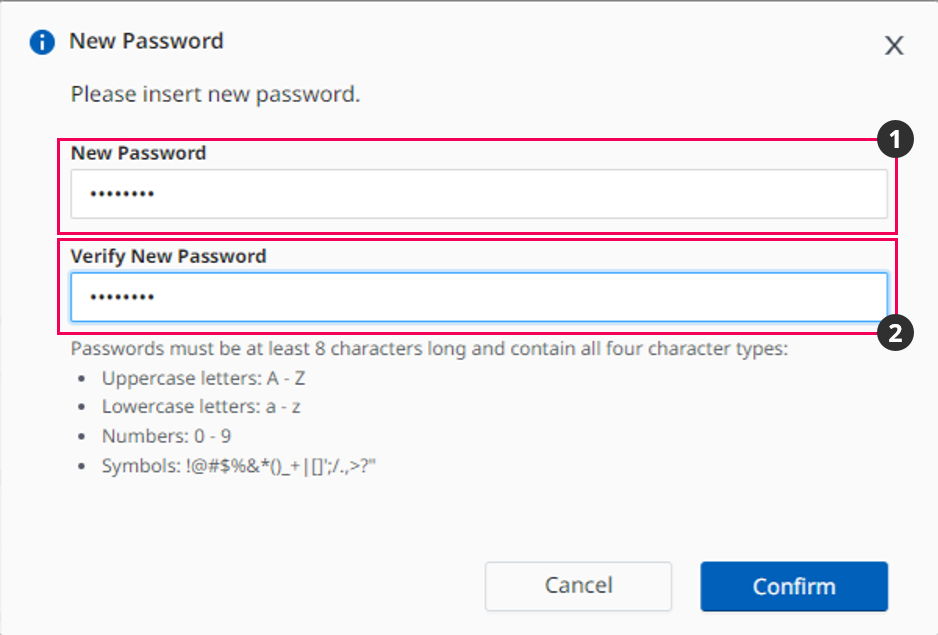The image size is (938, 635).
Task: Click the bold New Password field label
Action: coord(138,153)
